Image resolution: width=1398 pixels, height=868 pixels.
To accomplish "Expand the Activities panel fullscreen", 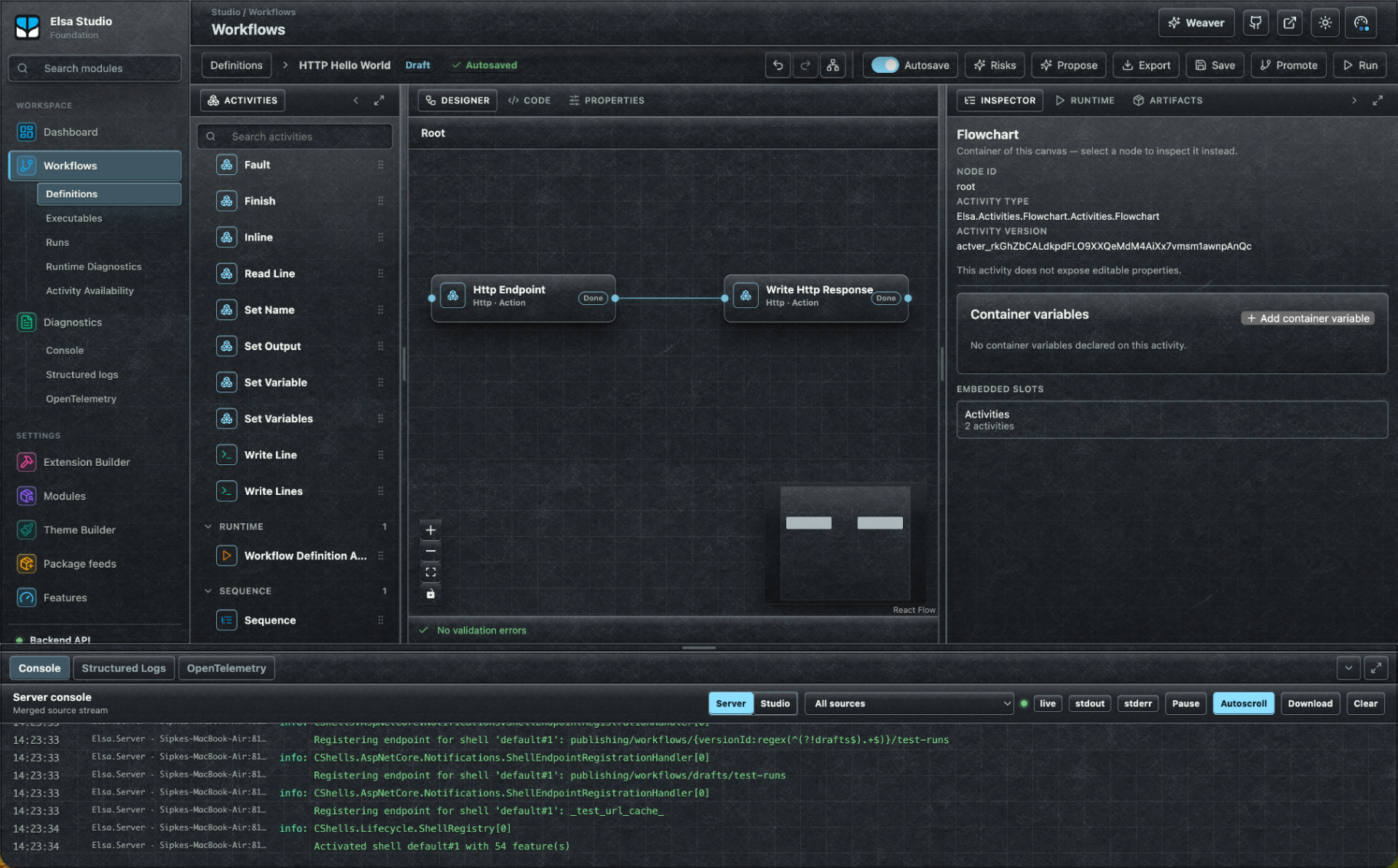I will (379, 100).
